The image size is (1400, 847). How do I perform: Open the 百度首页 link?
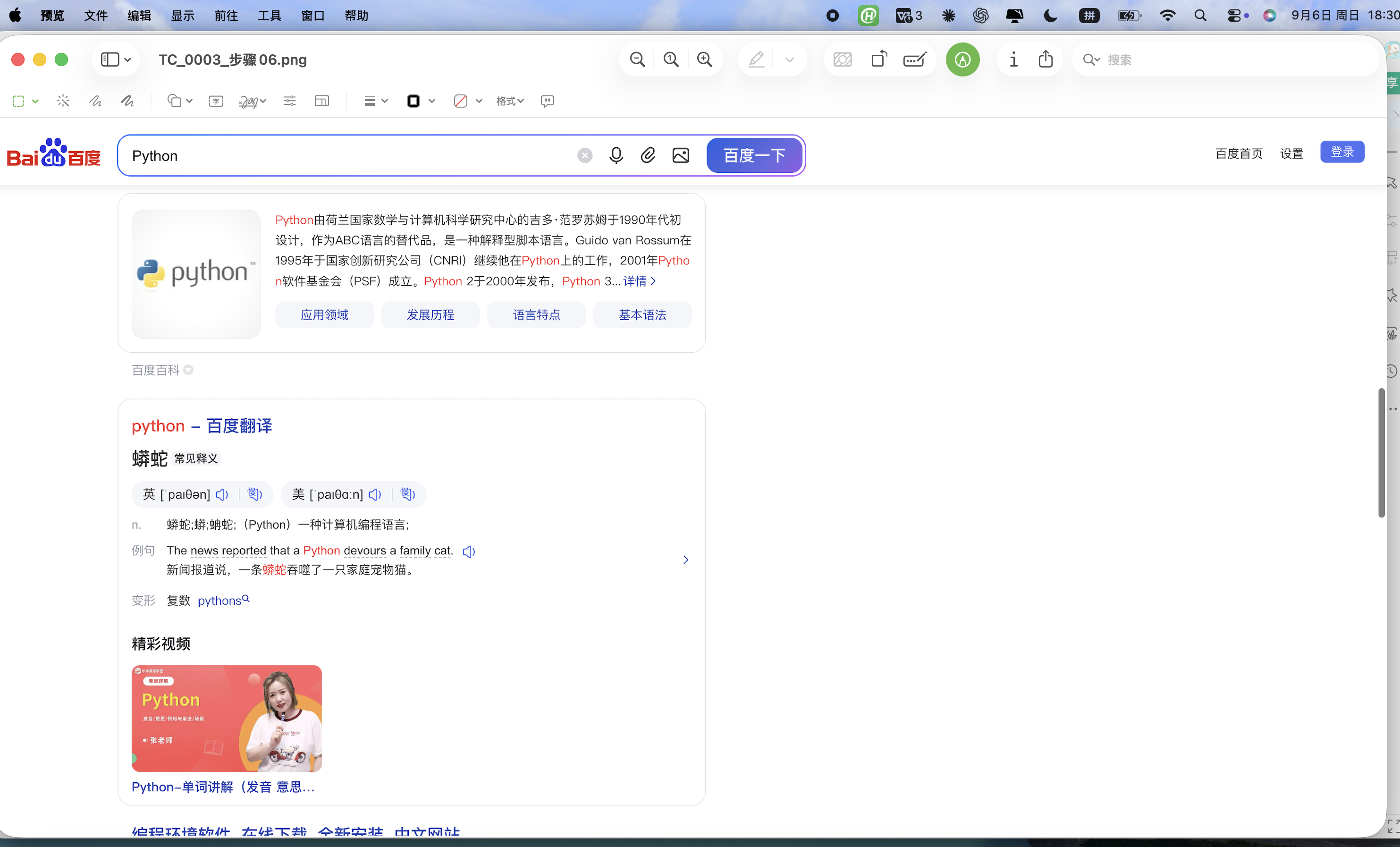coord(1239,153)
